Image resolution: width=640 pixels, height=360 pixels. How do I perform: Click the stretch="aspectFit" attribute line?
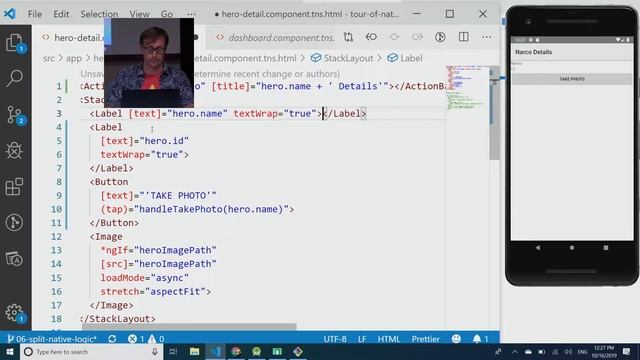[x=156, y=291]
